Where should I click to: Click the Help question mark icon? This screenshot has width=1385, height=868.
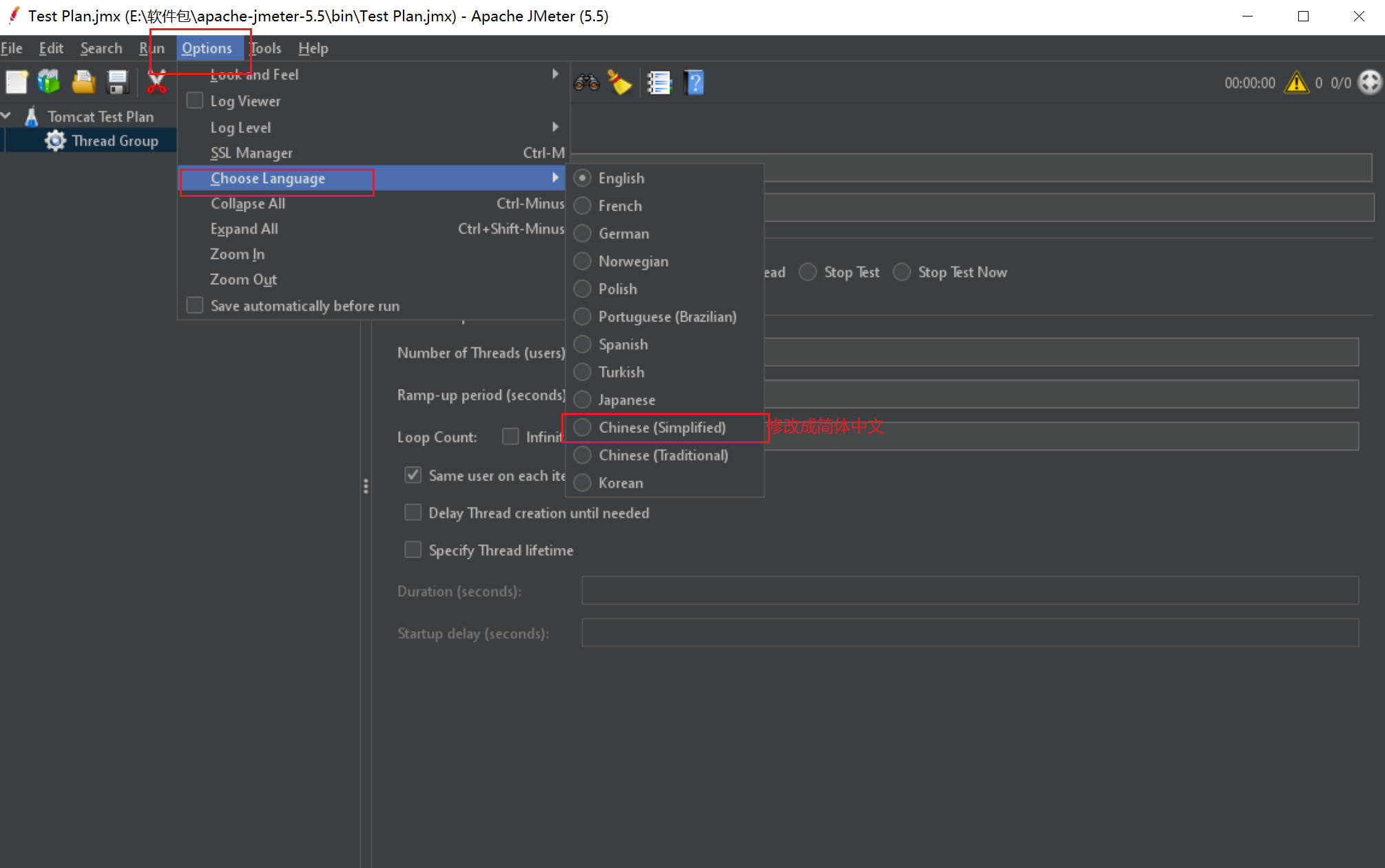(x=694, y=83)
